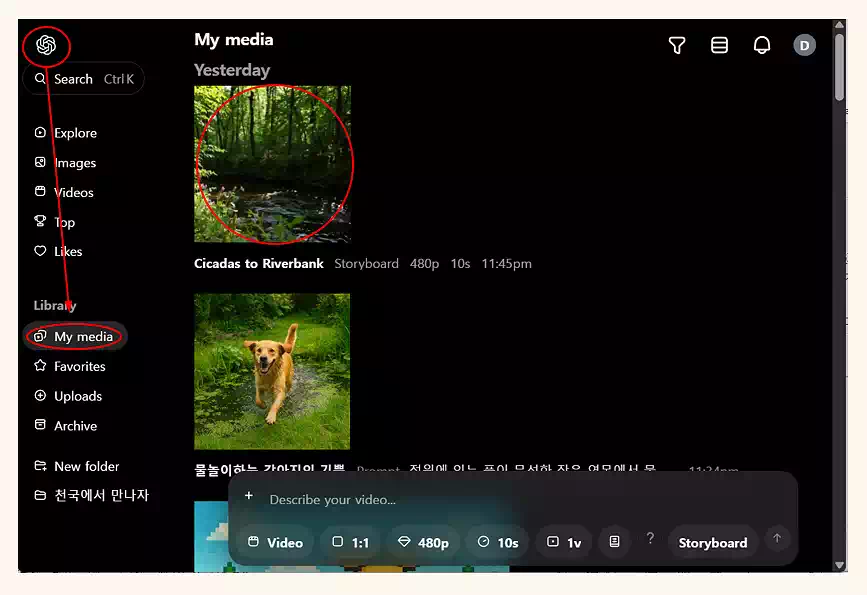The image size is (867, 595).
Task: Go to Explore in the sidebar
Action: (x=75, y=133)
